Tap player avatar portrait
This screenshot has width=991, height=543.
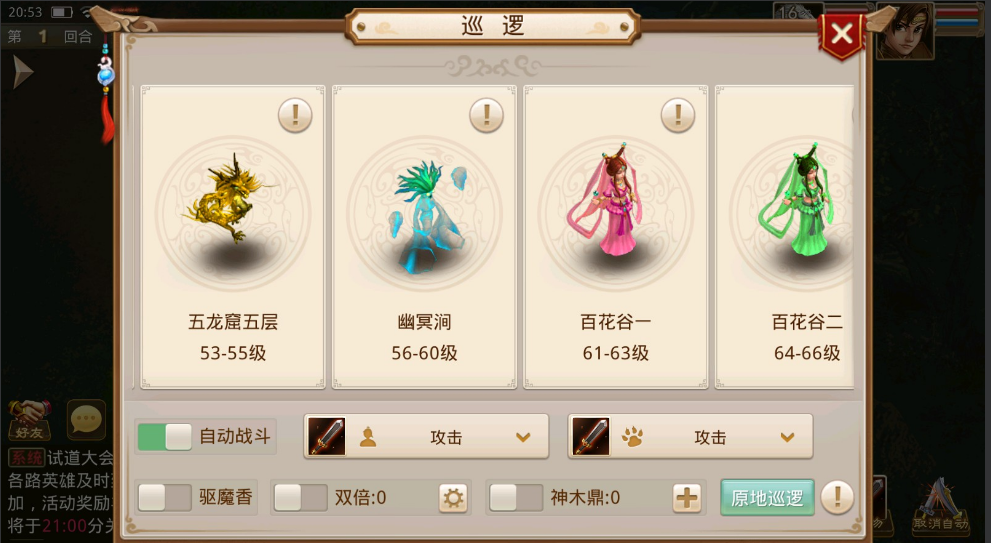pos(905,31)
